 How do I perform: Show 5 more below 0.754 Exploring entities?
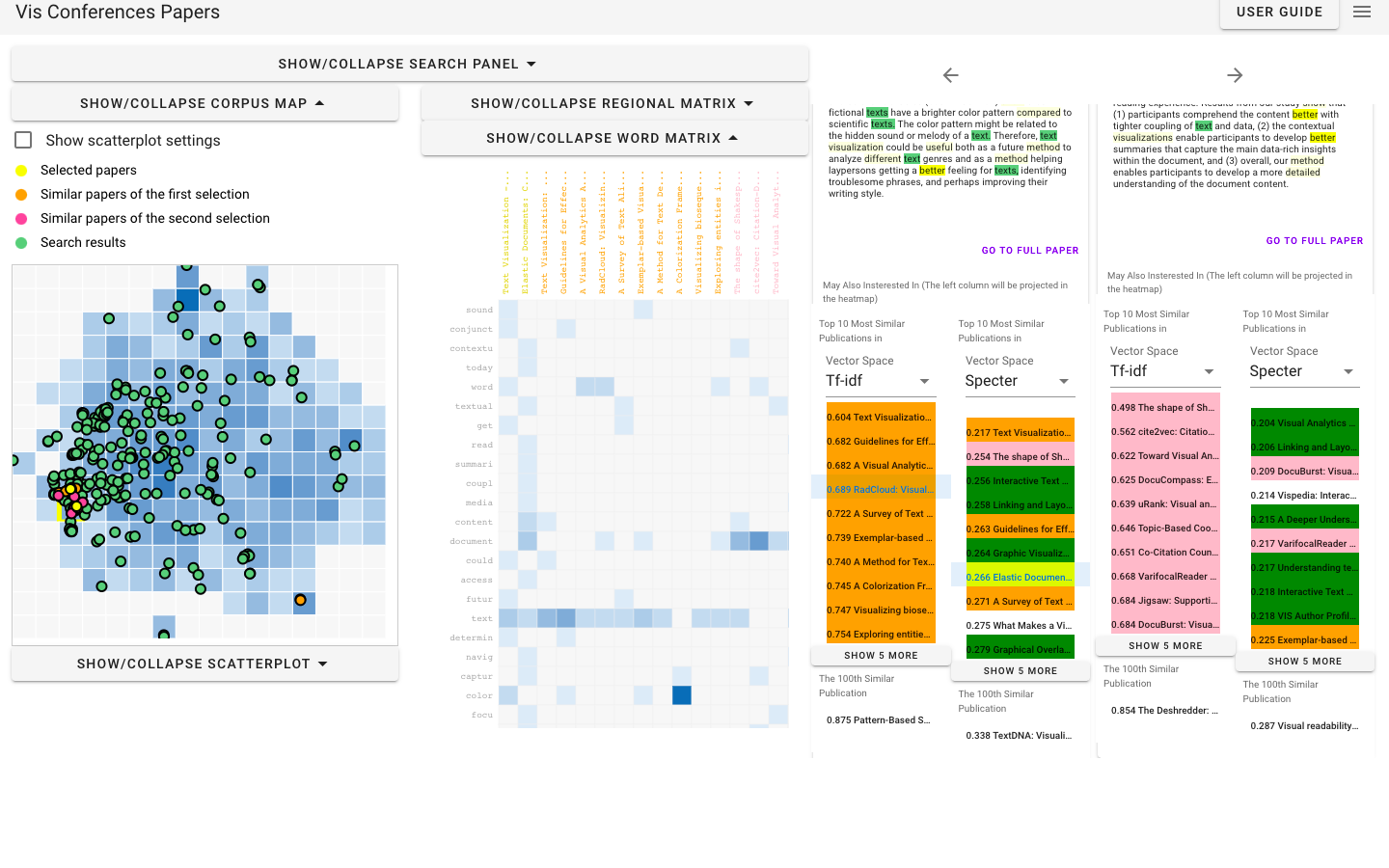pyautogui.click(x=881, y=655)
